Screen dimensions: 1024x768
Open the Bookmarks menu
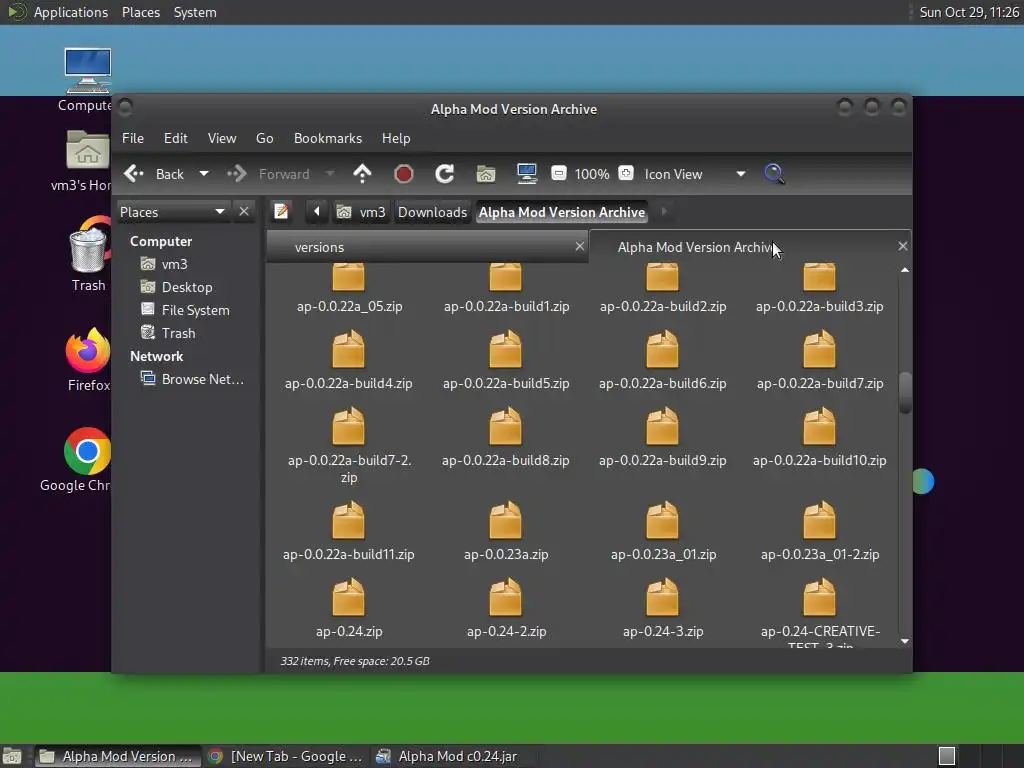[x=327, y=138]
